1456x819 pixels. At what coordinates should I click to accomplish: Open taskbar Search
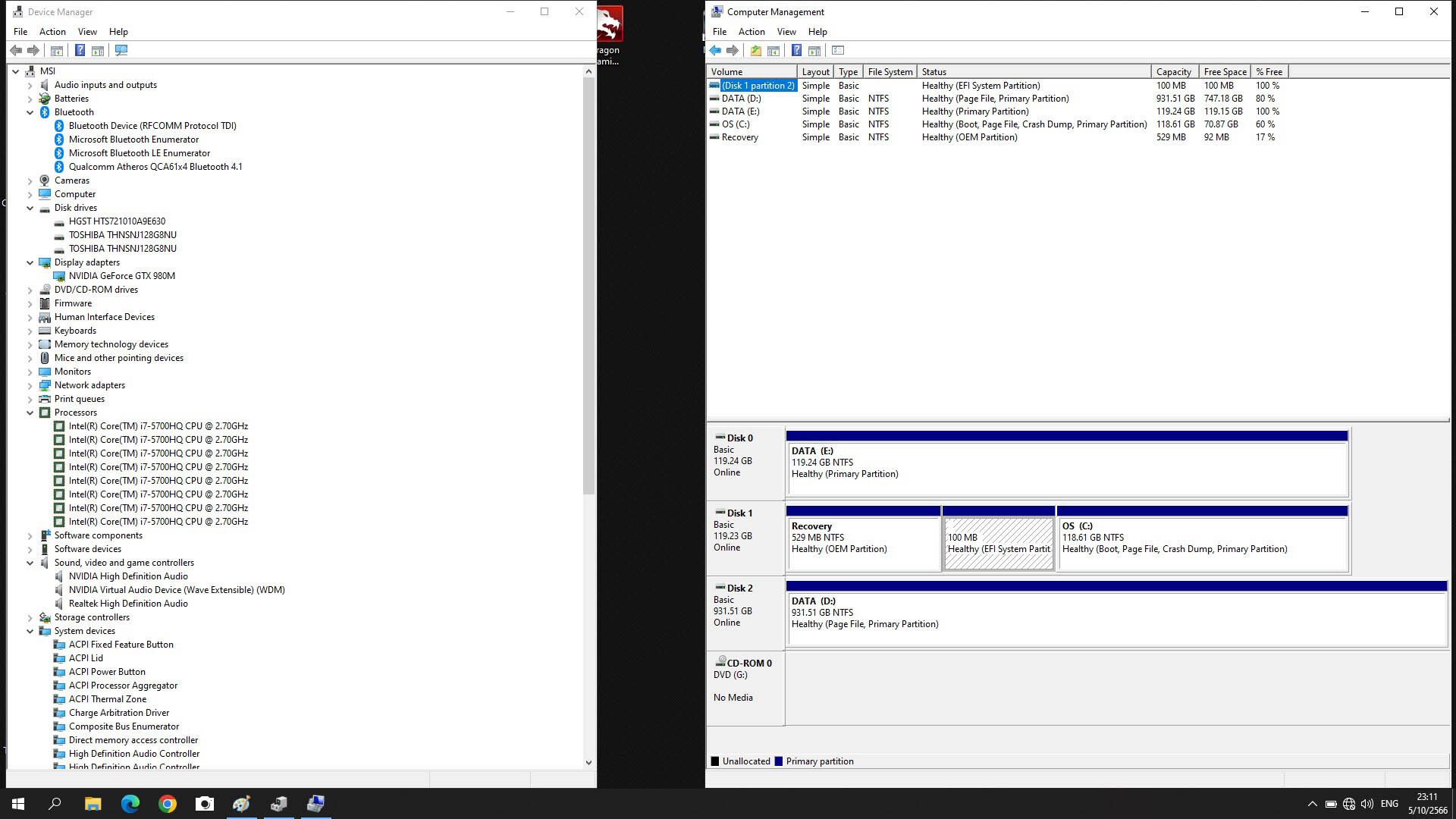(55, 803)
